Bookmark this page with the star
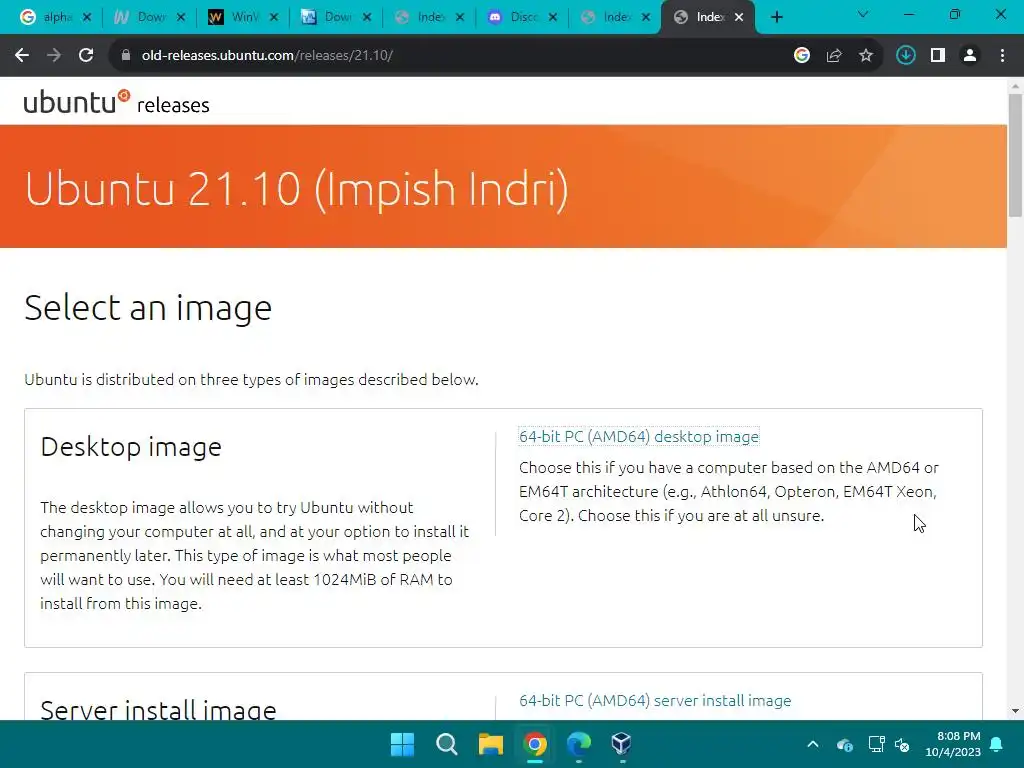This screenshot has width=1024, height=768. (x=866, y=56)
